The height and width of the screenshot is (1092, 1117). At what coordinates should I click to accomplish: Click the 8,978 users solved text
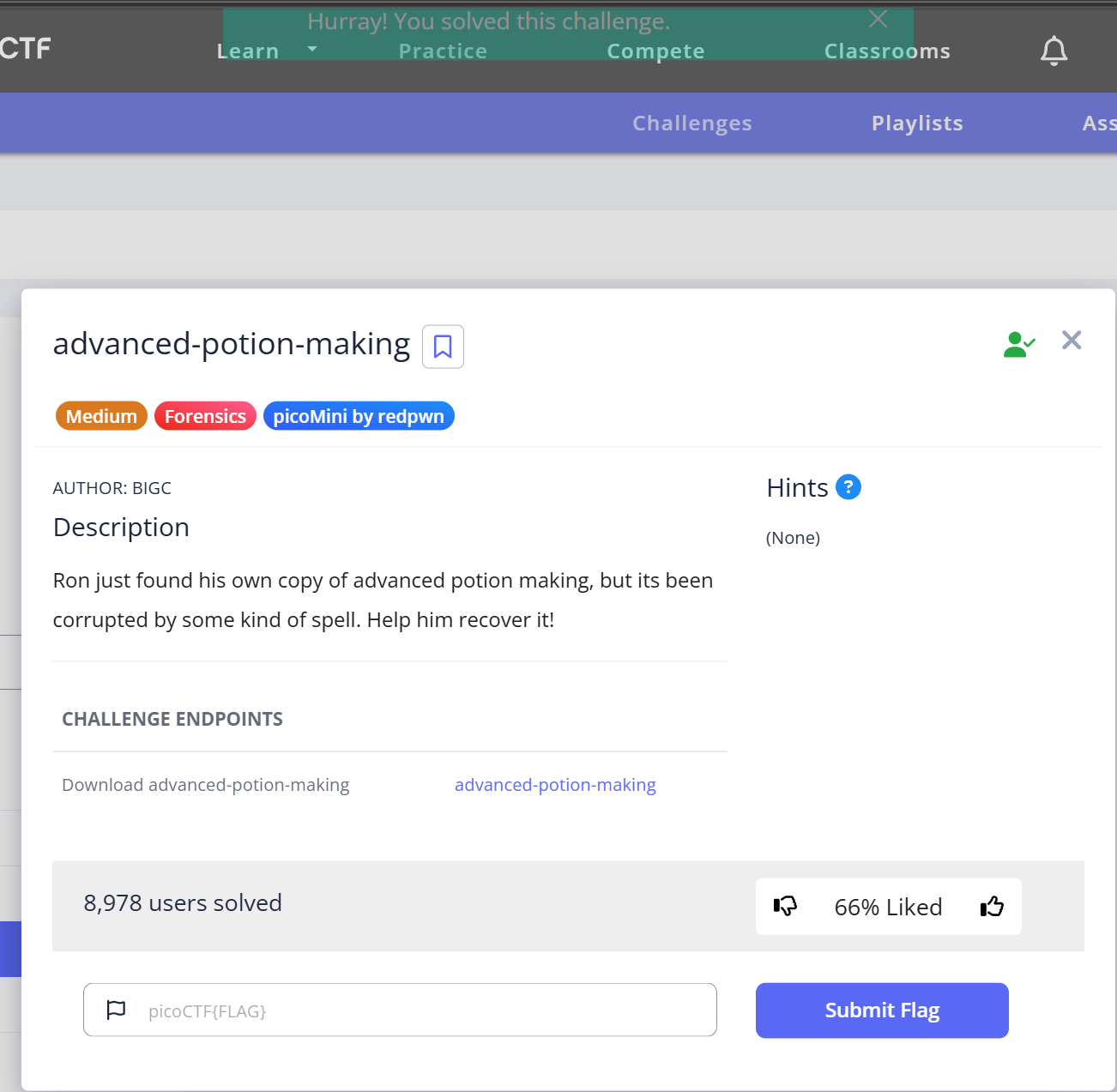(183, 903)
